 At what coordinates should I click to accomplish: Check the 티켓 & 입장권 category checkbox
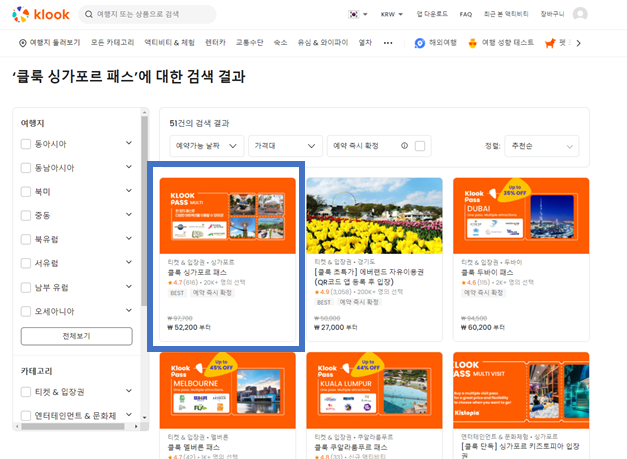point(26,392)
